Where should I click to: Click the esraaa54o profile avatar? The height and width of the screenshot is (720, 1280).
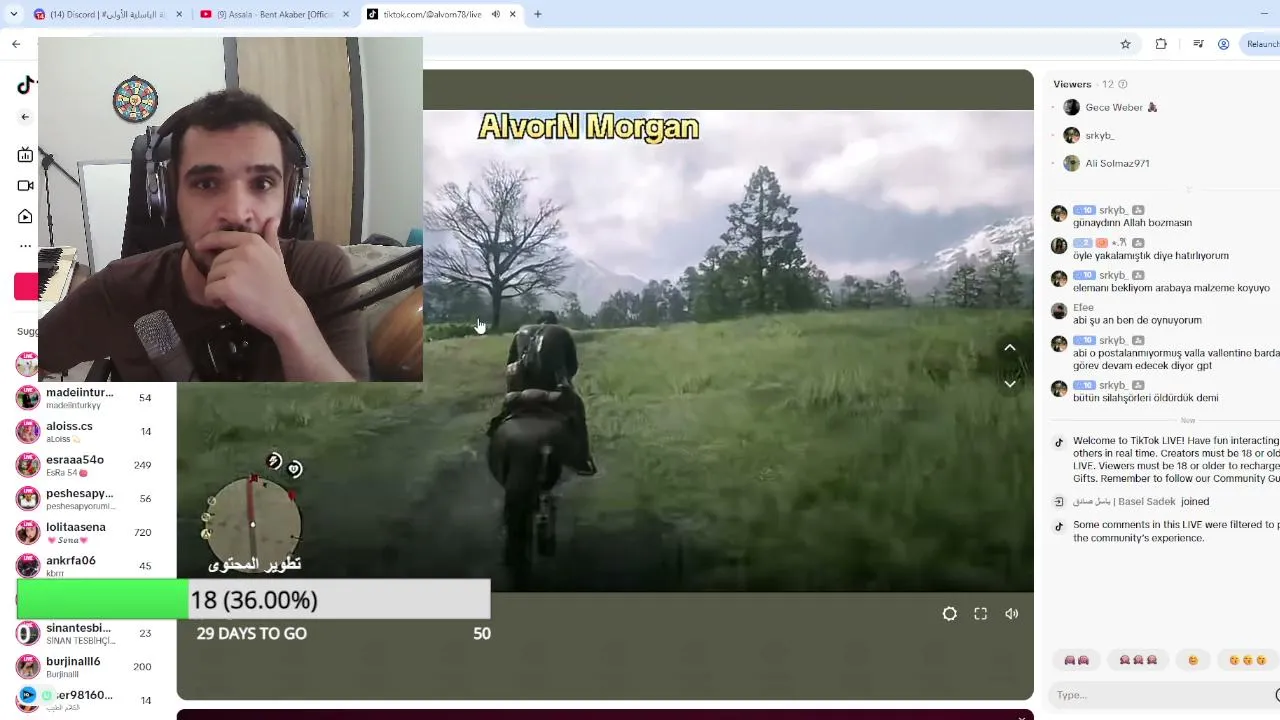point(28,465)
